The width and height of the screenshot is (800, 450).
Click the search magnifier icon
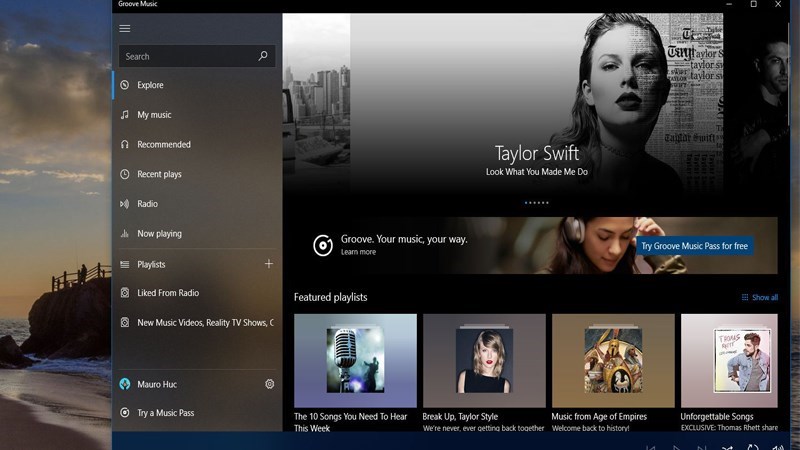263,56
